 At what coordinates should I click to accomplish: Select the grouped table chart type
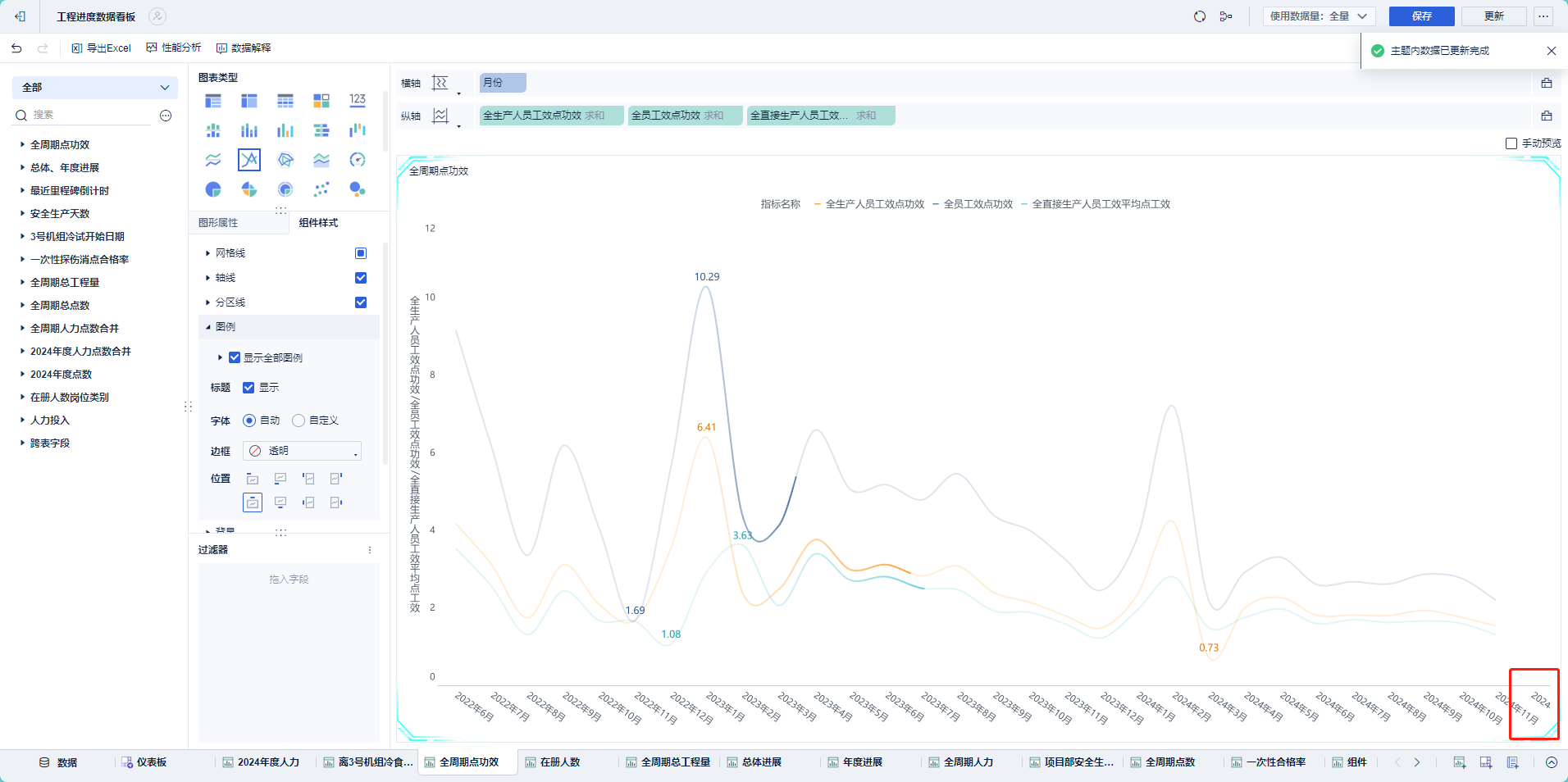[x=213, y=100]
